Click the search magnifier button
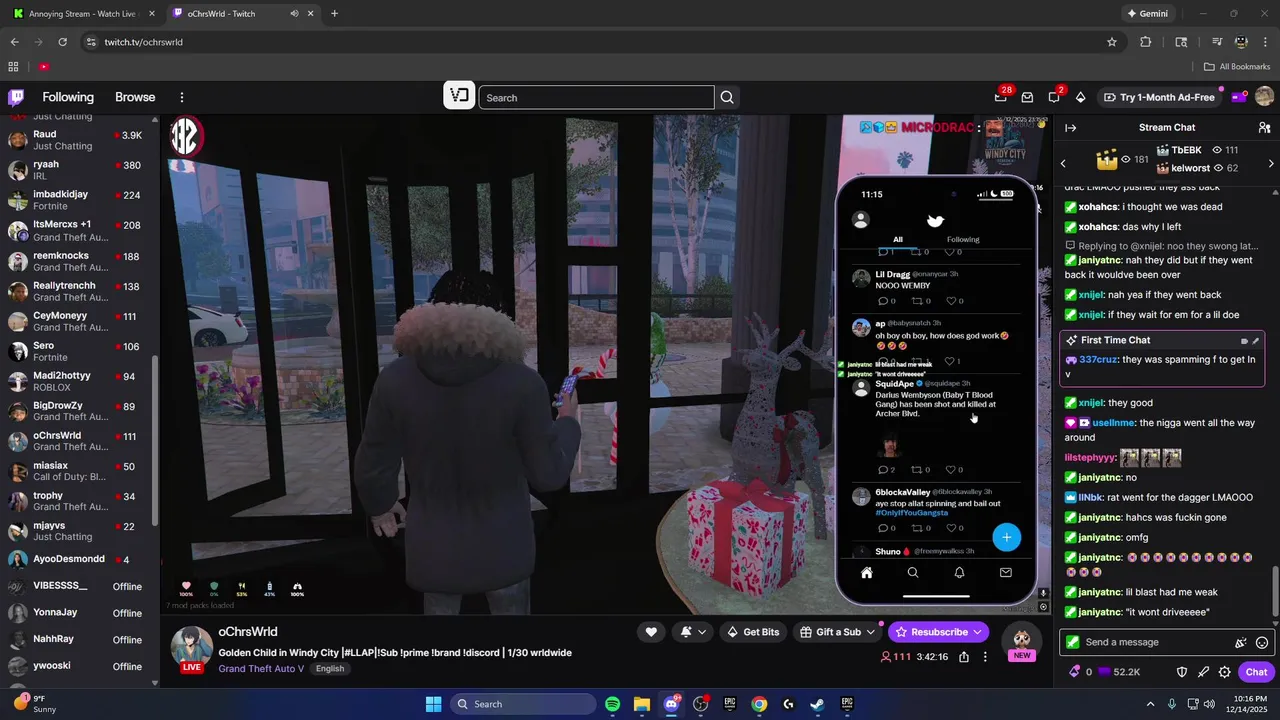 pos(727,97)
